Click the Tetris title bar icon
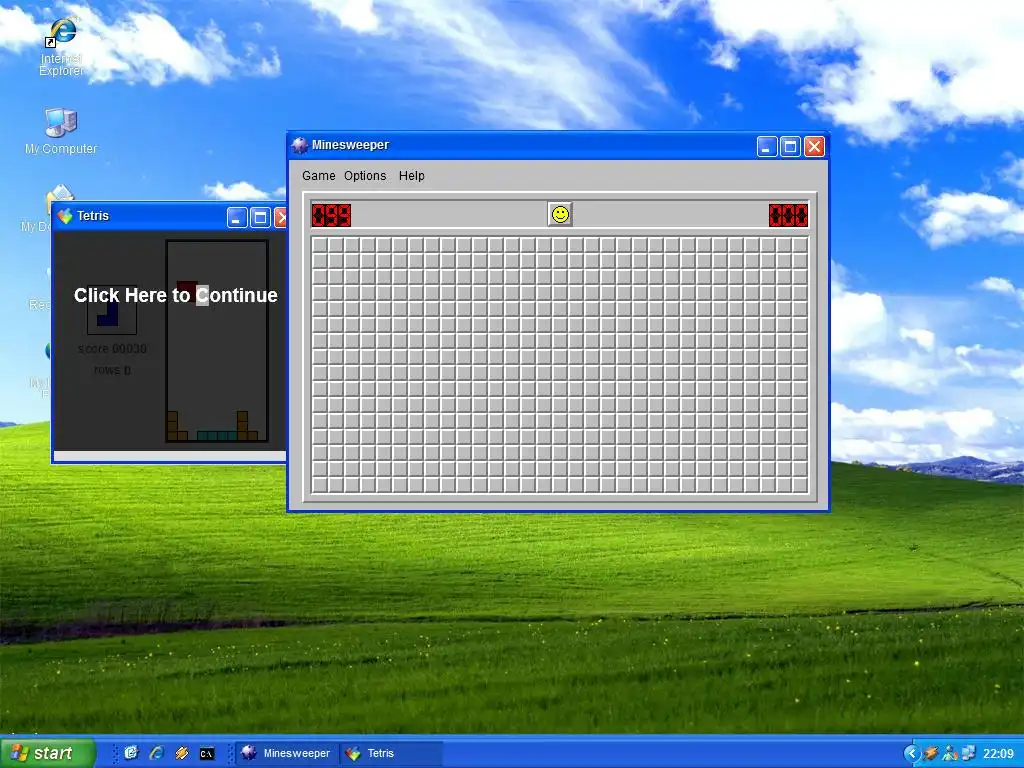Image resolution: width=1024 pixels, height=768 pixels. tap(65, 216)
